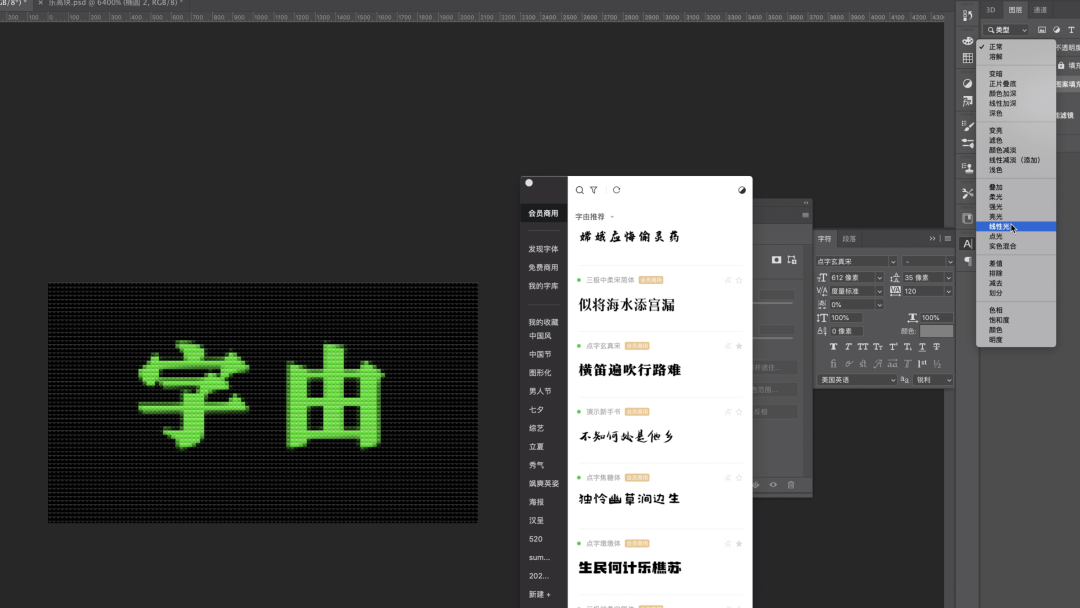Apply faux bold in the Character panel
The image size is (1080, 608).
[x=832, y=347]
